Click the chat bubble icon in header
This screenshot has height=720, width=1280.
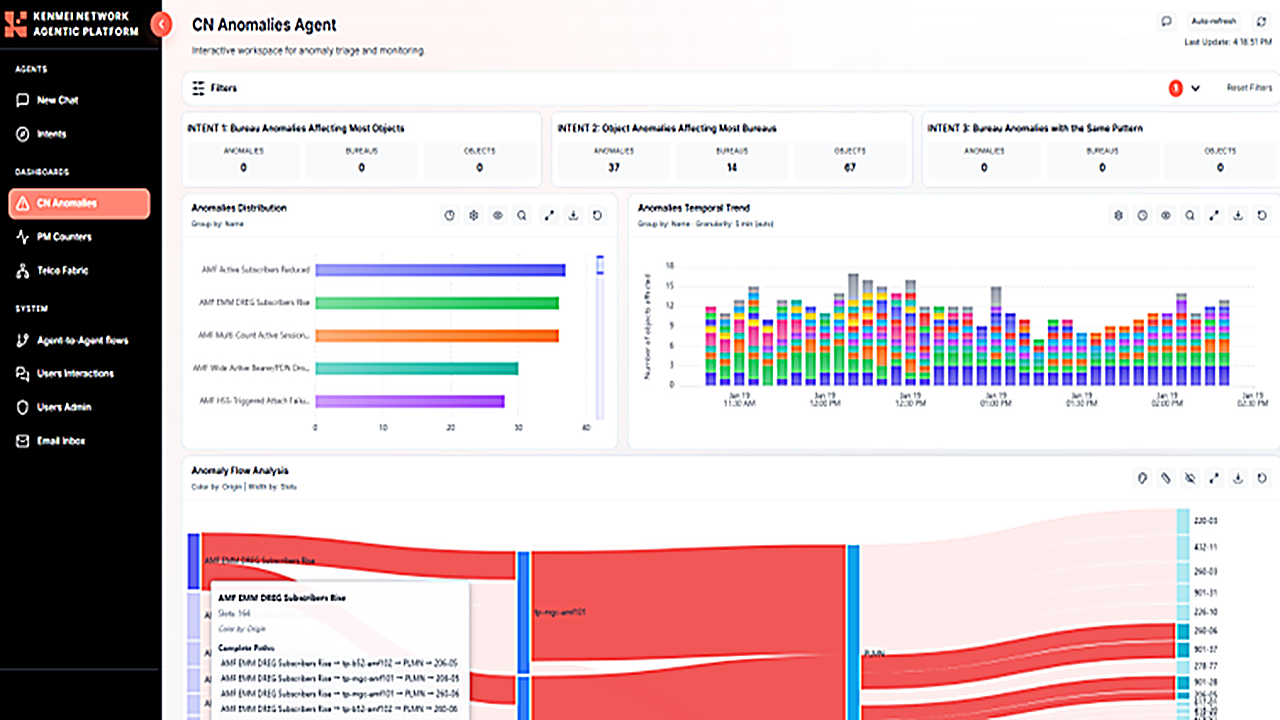(x=1166, y=21)
